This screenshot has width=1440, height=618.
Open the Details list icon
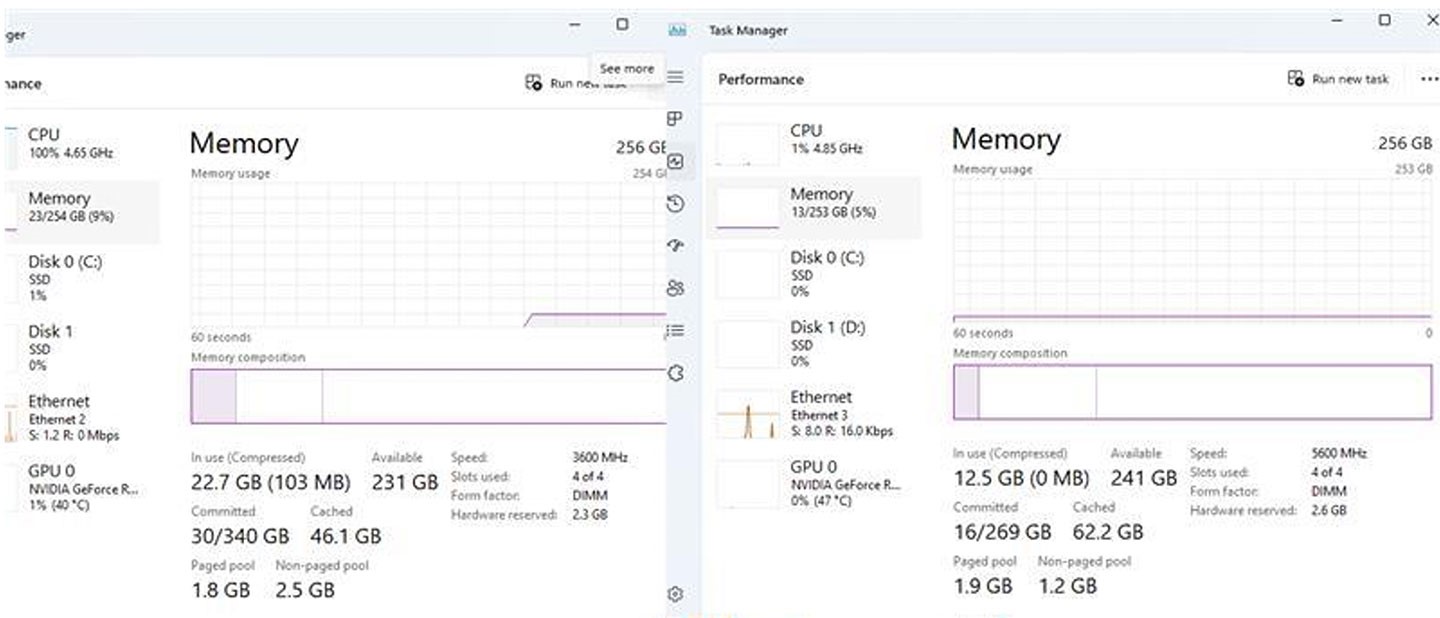pos(676,331)
